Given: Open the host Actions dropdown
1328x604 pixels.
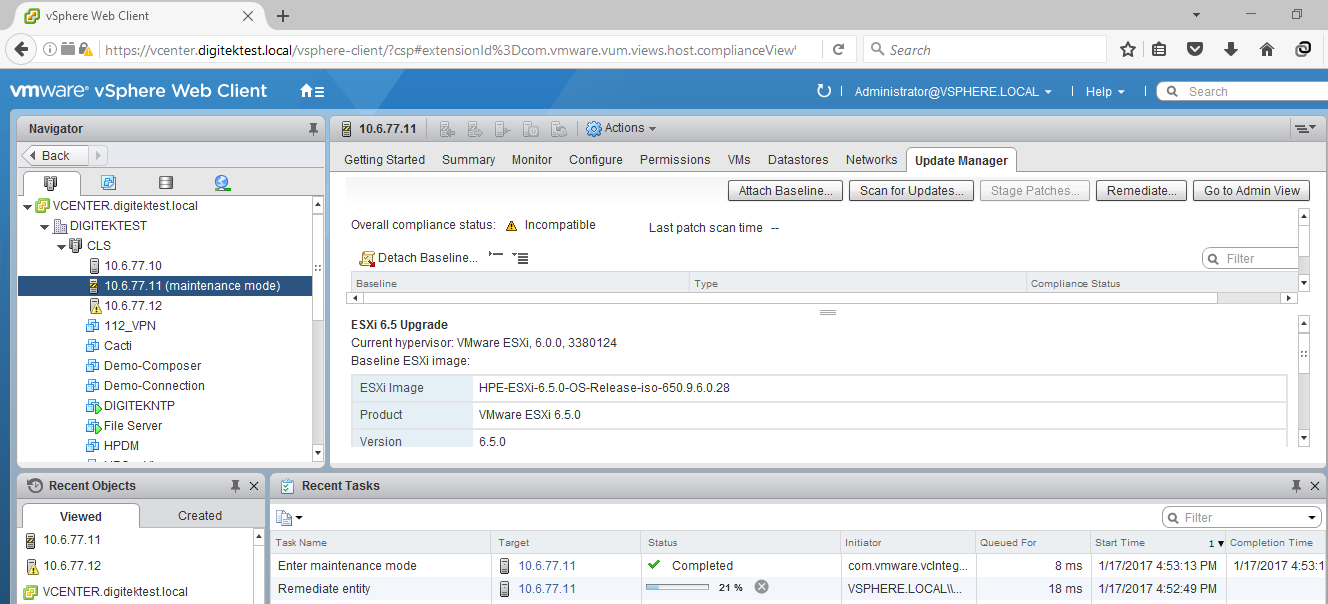Looking at the screenshot, I should 621,128.
